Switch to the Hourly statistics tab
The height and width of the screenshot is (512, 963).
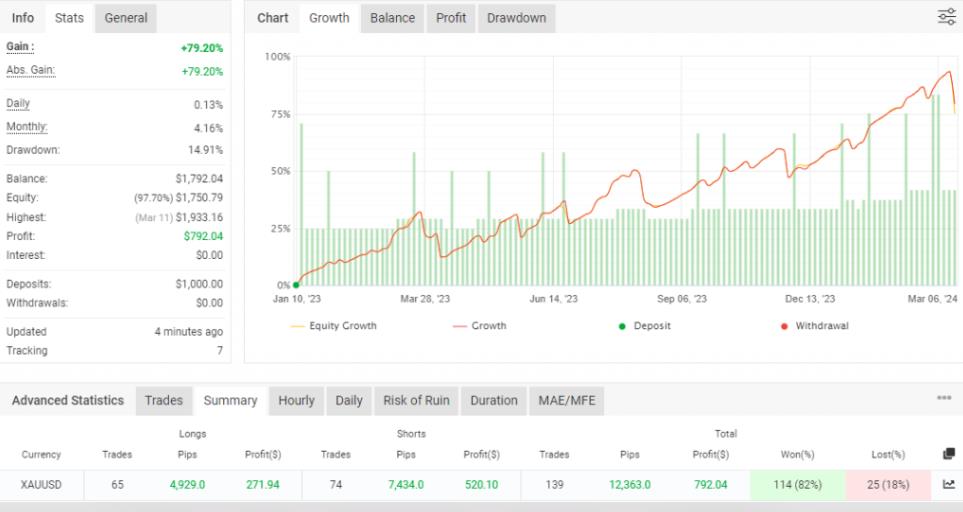pos(296,400)
